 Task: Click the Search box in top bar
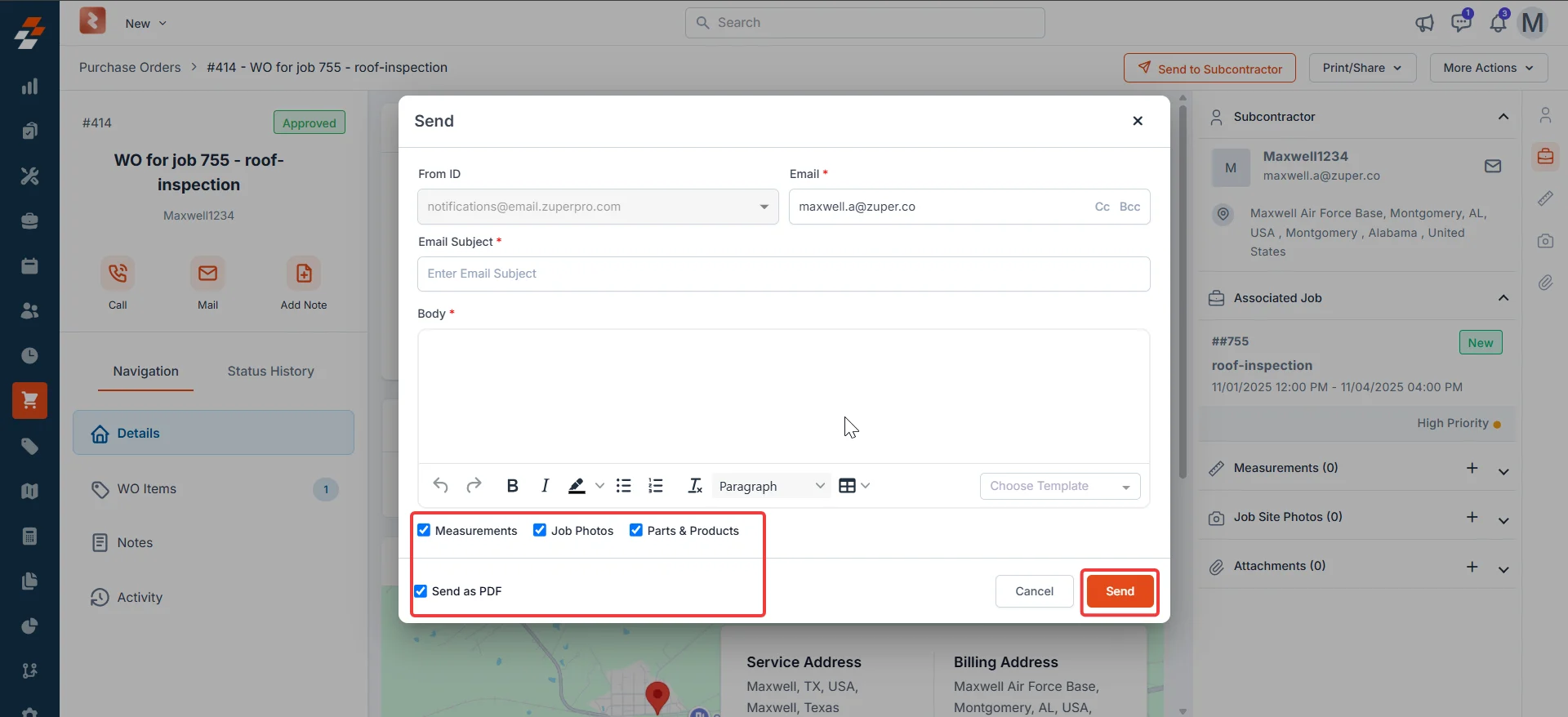(x=865, y=23)
